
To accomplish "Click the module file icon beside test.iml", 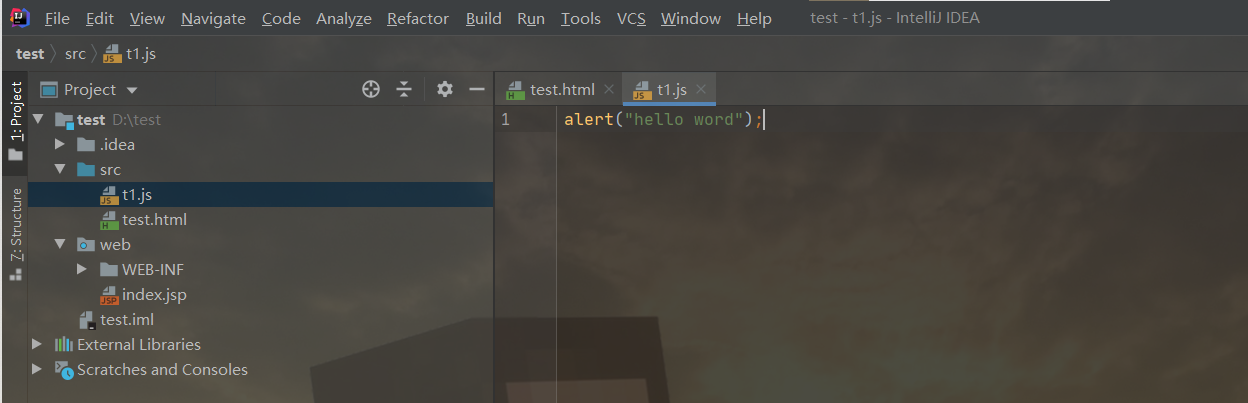I will point(87,320).
